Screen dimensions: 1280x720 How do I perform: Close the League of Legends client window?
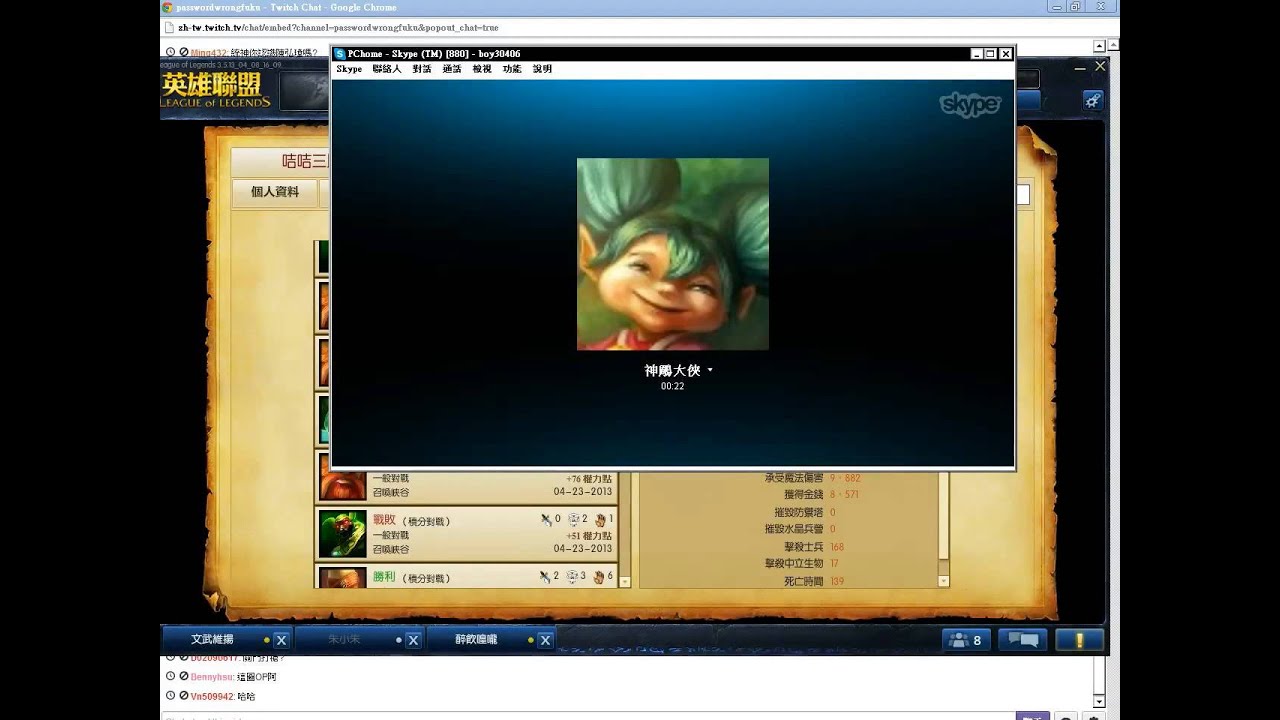click(1100, 66)
